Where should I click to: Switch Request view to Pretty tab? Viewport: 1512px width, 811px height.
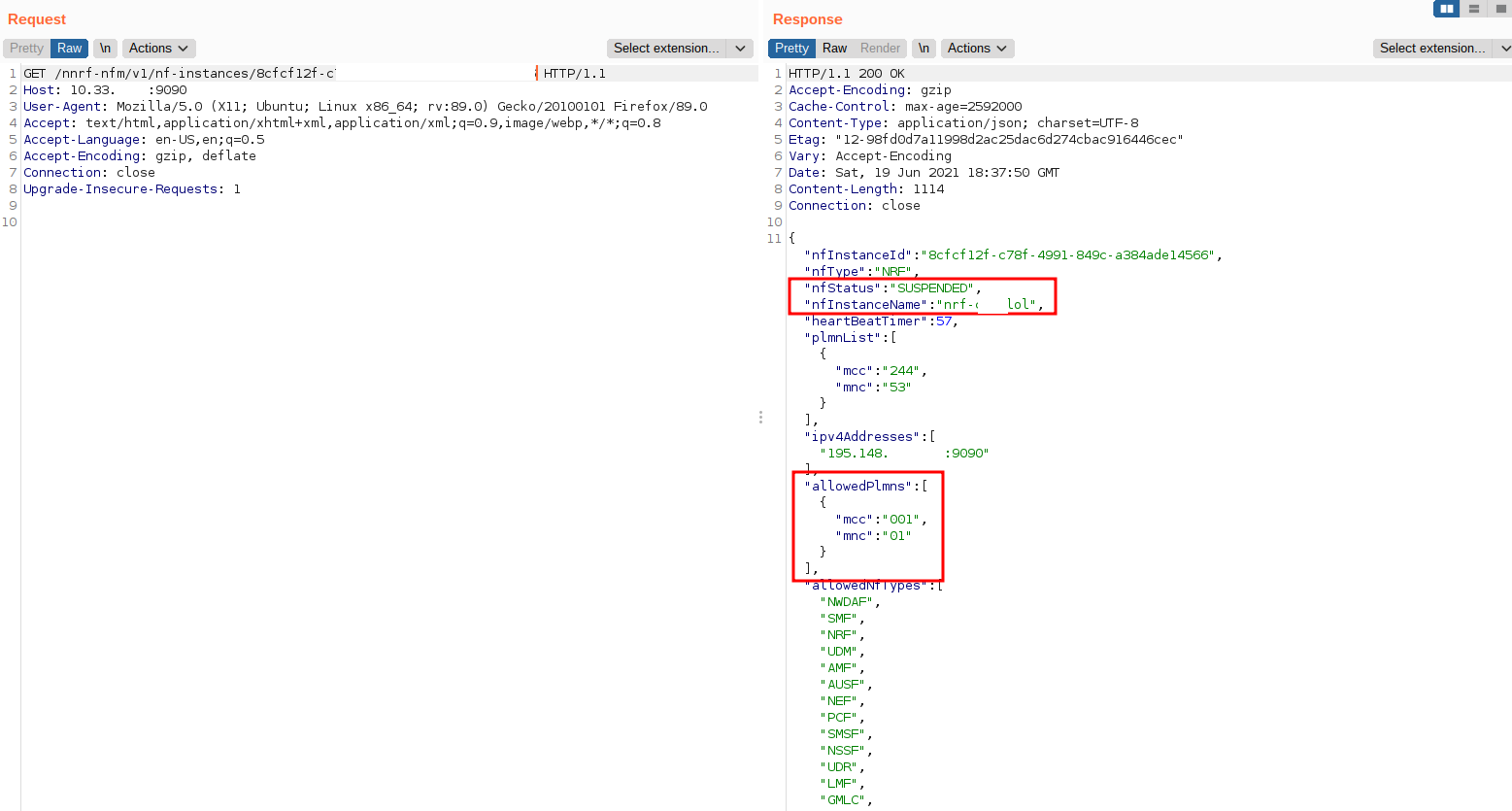tap(26, 48)
